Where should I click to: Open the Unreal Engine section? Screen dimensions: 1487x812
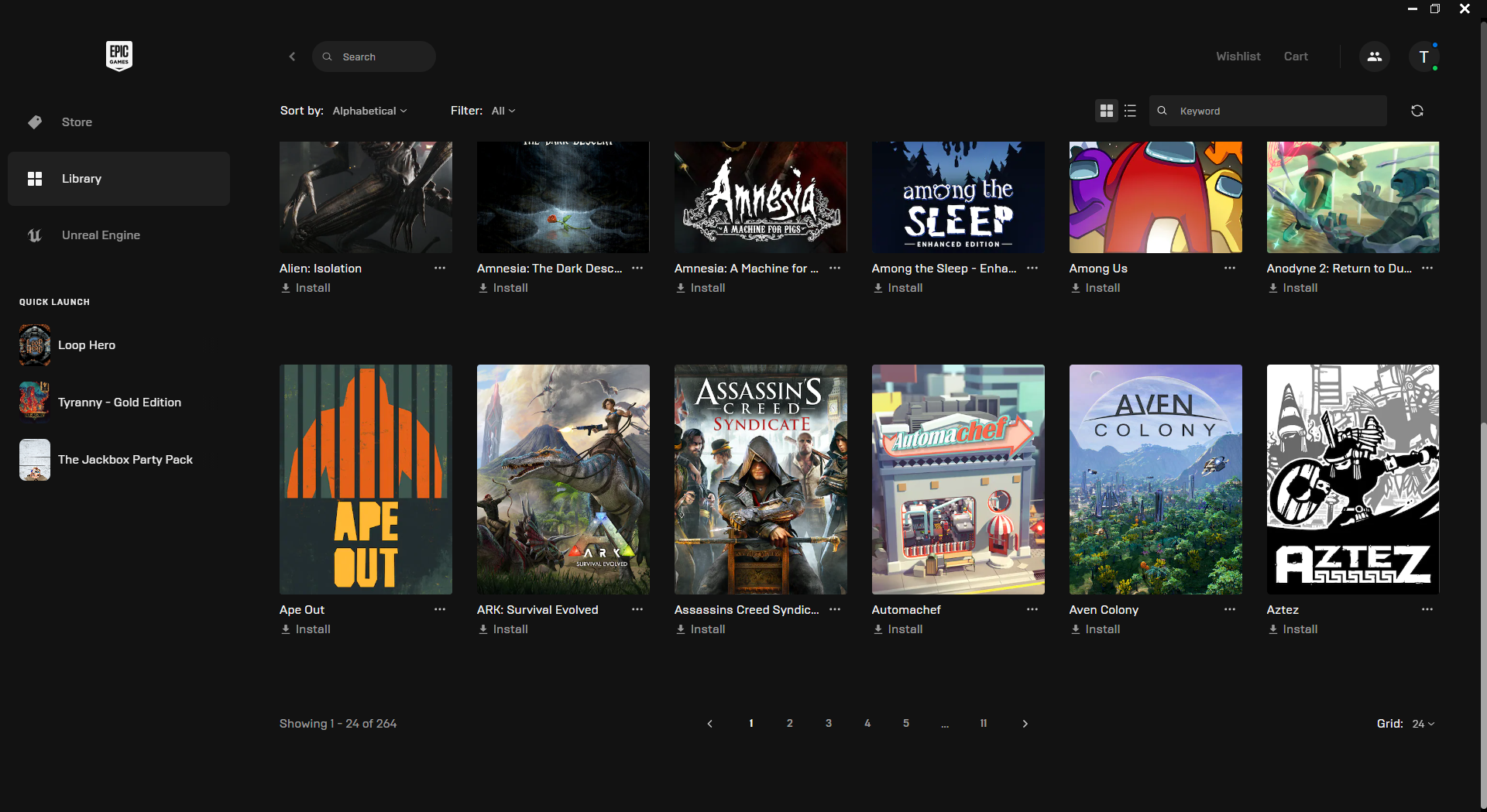coord(118,235)
